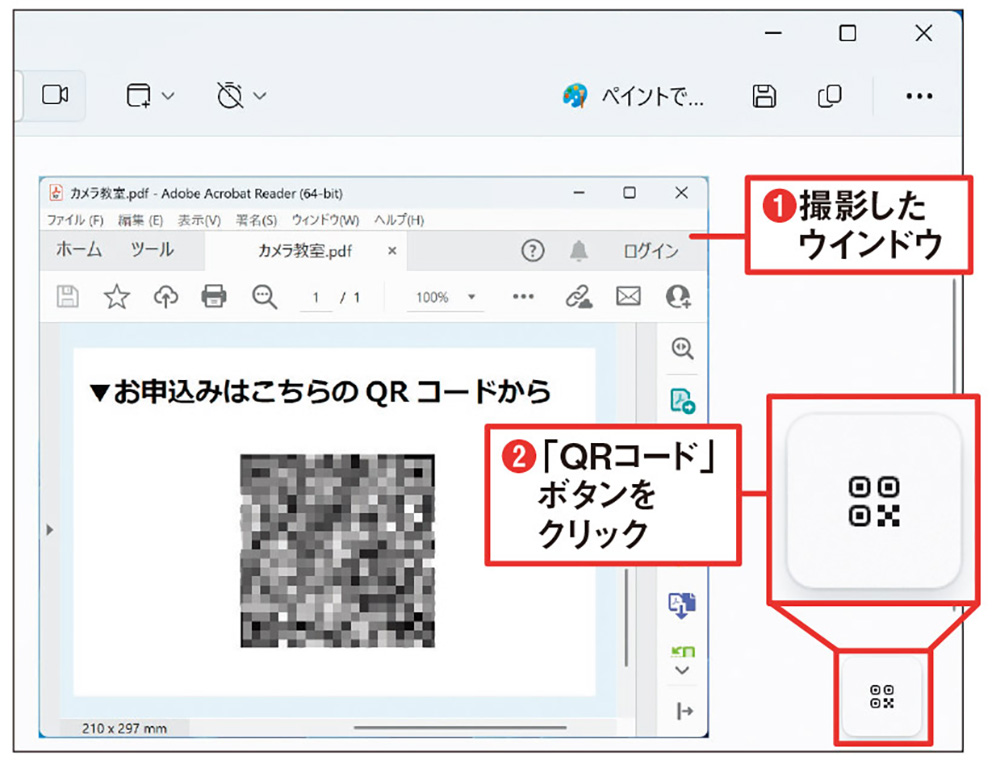1000x760 pixels.
Task: Collapse the right tools pane arrow
Action: click(x=684, y=710)
